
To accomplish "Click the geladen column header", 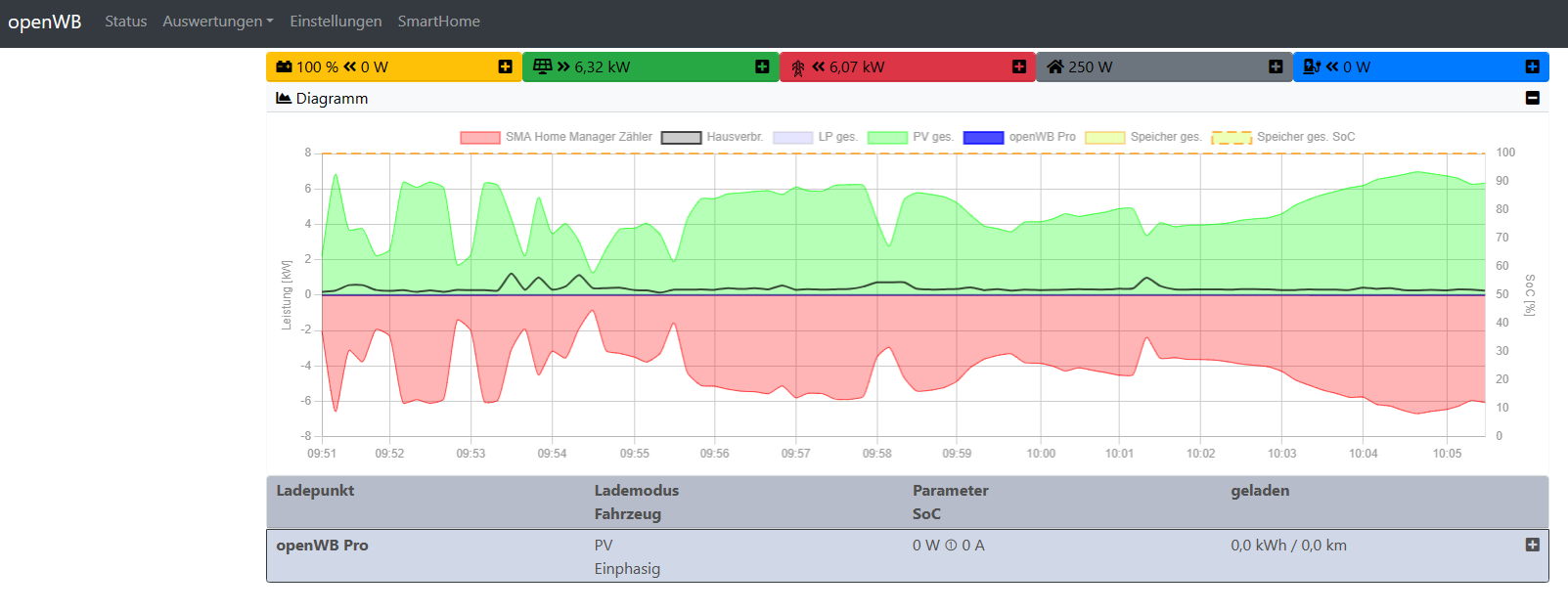I will [1260, 491].
